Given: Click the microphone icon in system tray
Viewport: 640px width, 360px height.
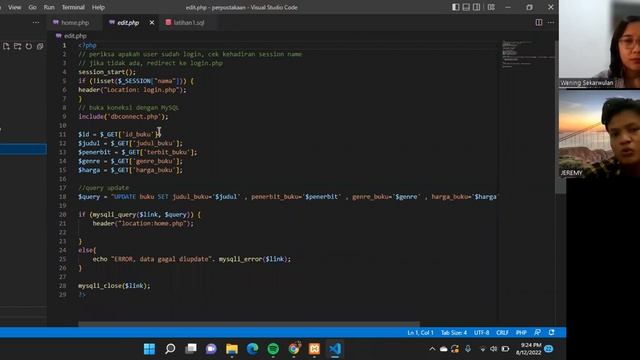Looking at the screenshot, I should click(468, 349).
